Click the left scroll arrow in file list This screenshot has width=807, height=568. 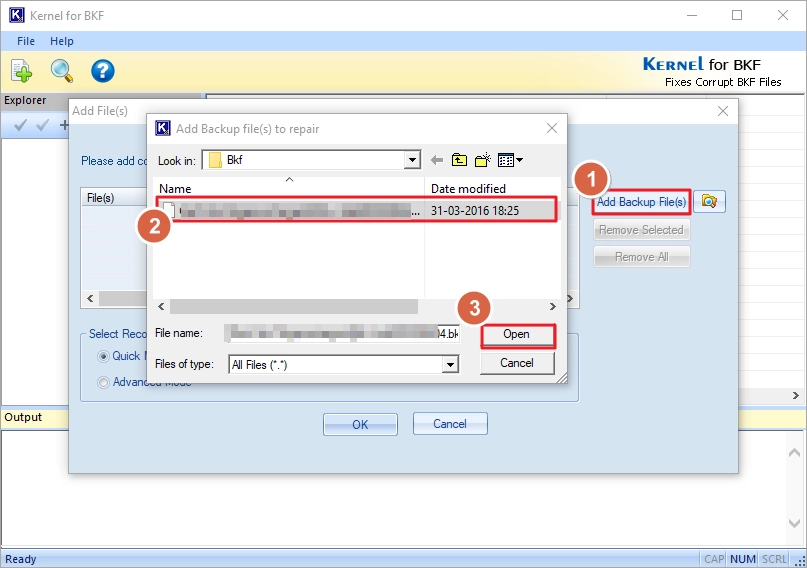(161, 307)
